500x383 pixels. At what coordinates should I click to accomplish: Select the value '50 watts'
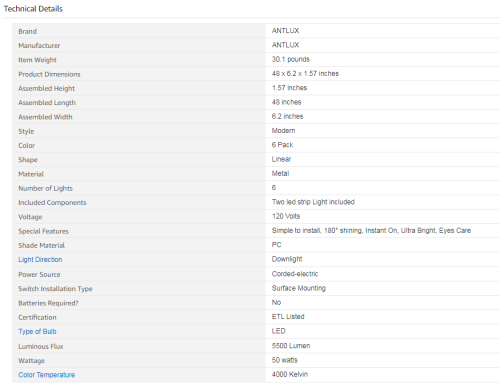click(x=285, y=360)
